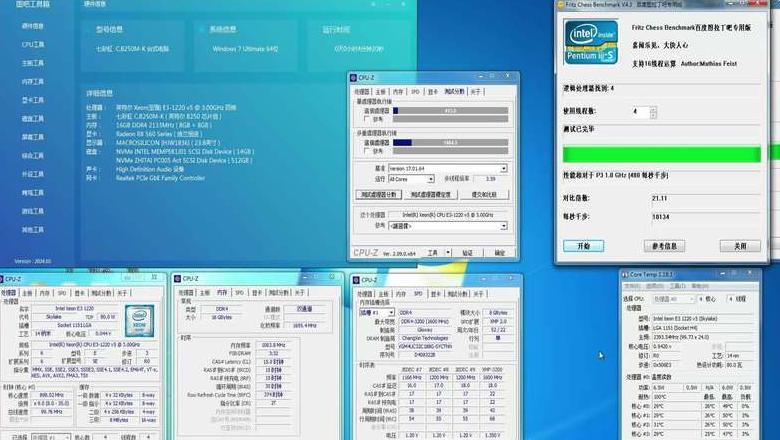Click the 提交和比较 button in CPU-Z

[484, 194]
